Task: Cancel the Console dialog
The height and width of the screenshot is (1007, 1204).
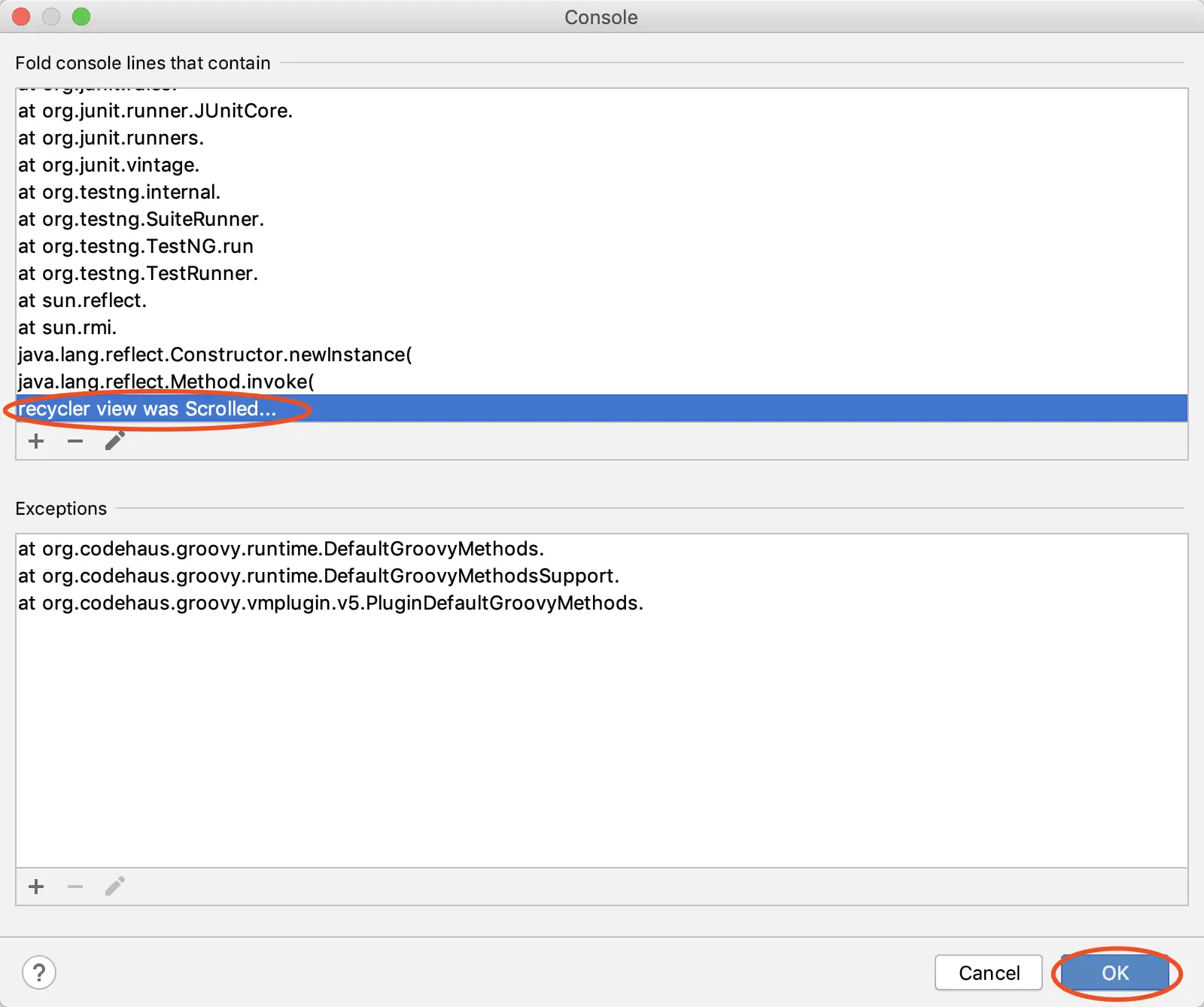Action: (x=989, y=972)
